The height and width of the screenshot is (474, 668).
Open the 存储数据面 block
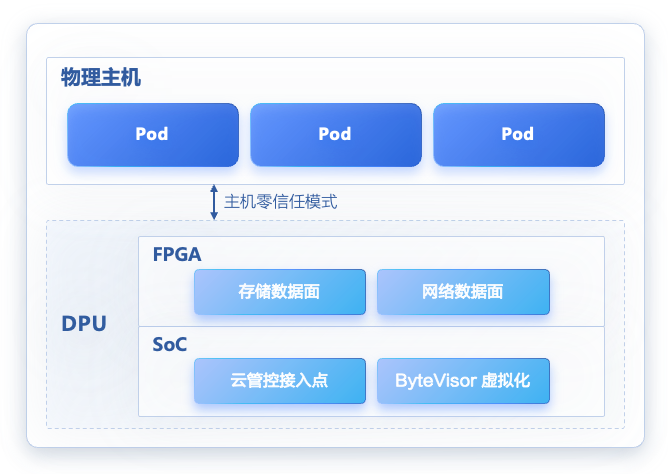click(x=279, y=292)
